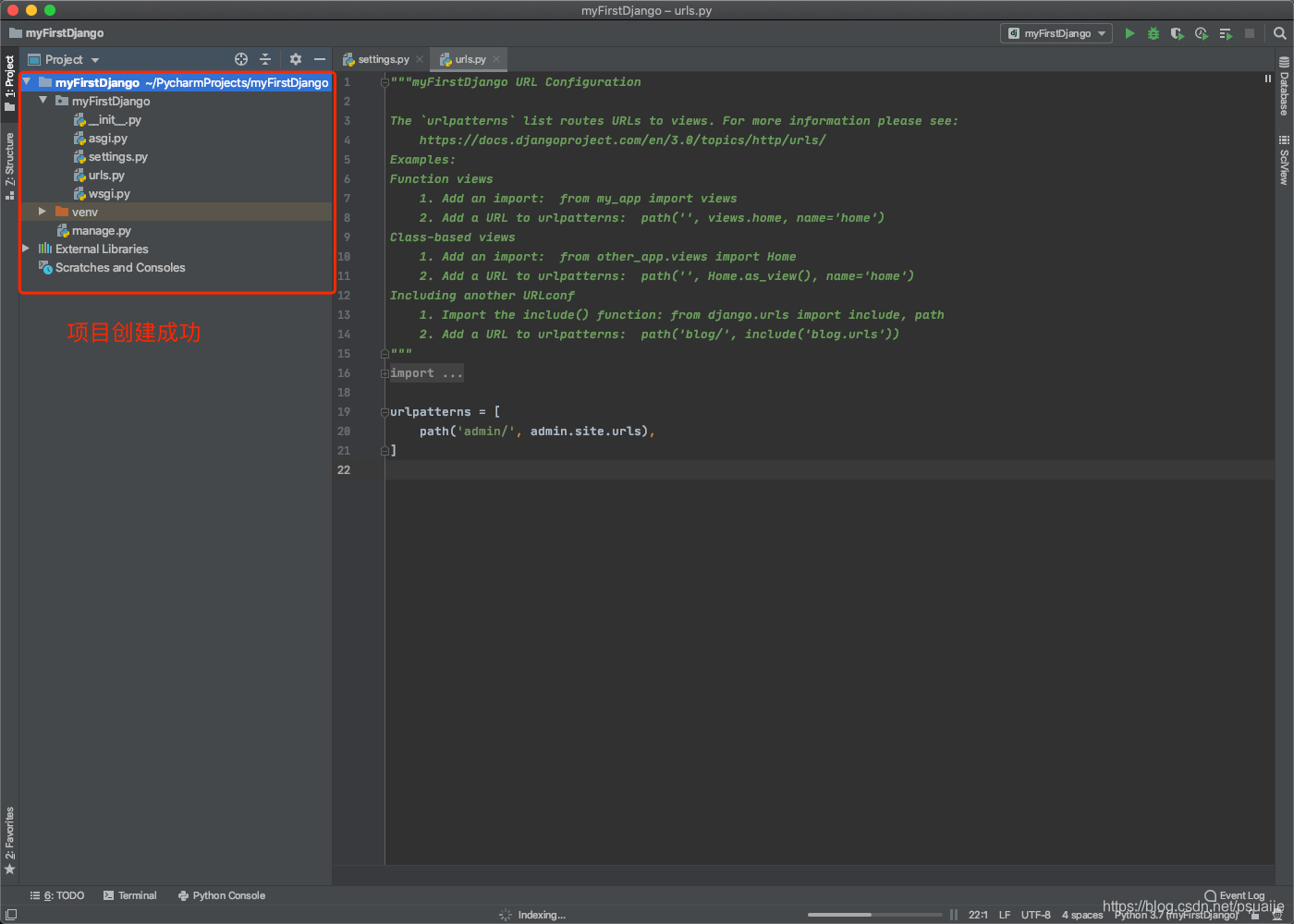
Task: Click the admin.site.urls path line
Action: tap(536, 432)
